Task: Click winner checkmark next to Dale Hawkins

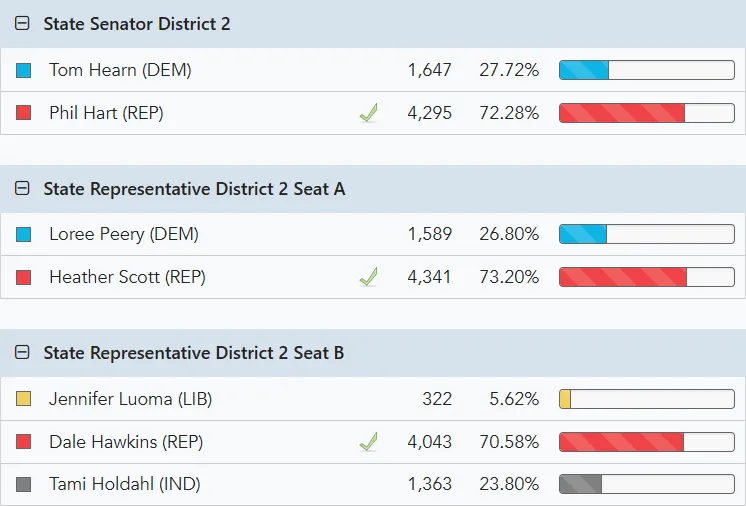Action: pos(368,441)
